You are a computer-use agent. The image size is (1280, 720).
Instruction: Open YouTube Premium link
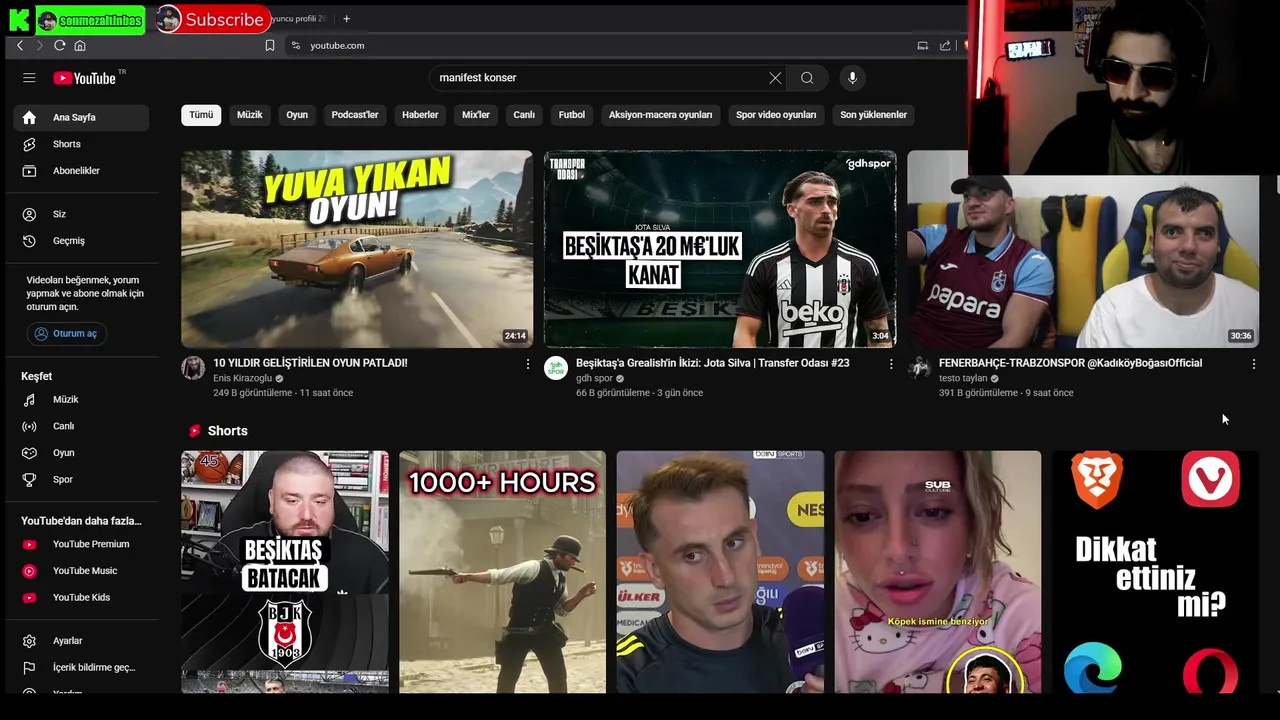tap(81, 544)
